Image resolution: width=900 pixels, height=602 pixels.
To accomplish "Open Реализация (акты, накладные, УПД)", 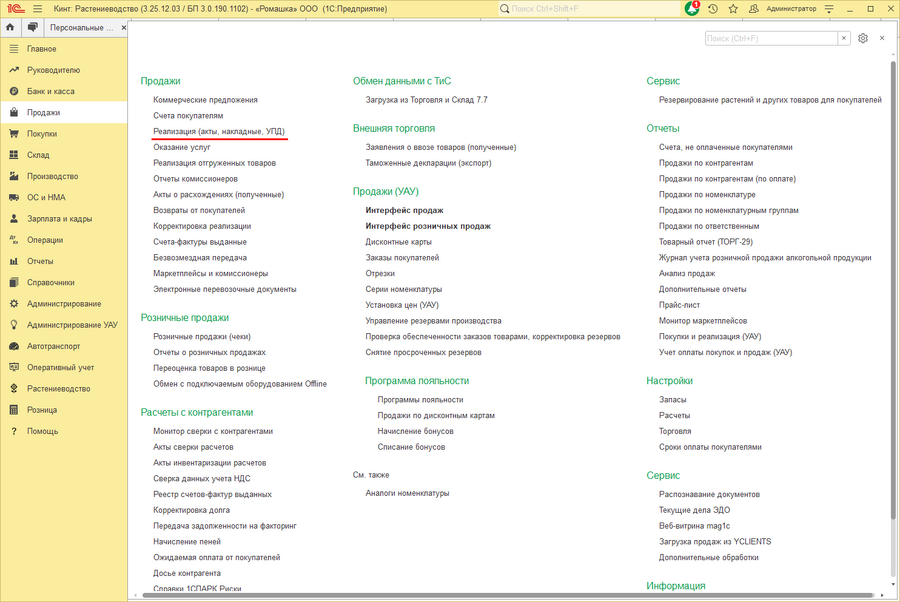I will coord(219,131).
